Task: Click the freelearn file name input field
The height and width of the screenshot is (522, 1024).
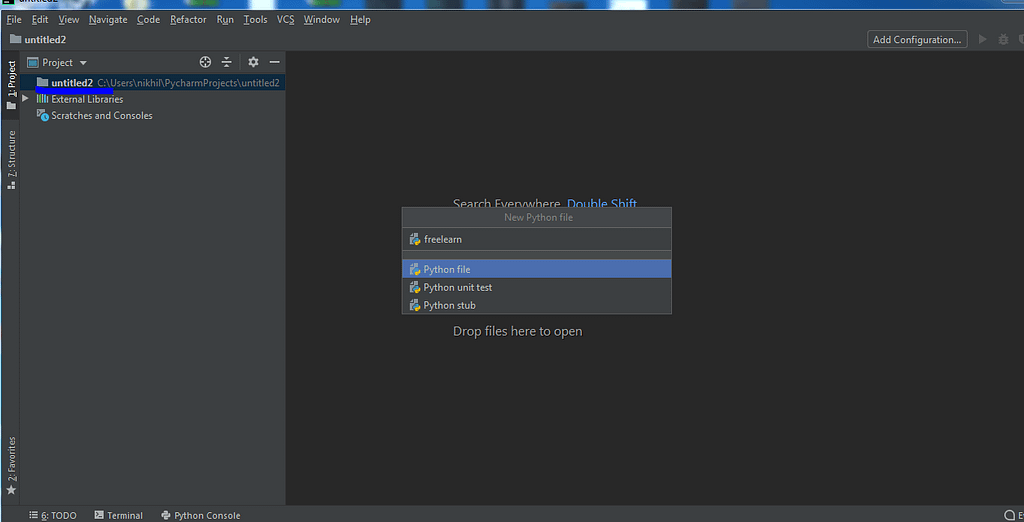Action: click(x=536, y=239)
